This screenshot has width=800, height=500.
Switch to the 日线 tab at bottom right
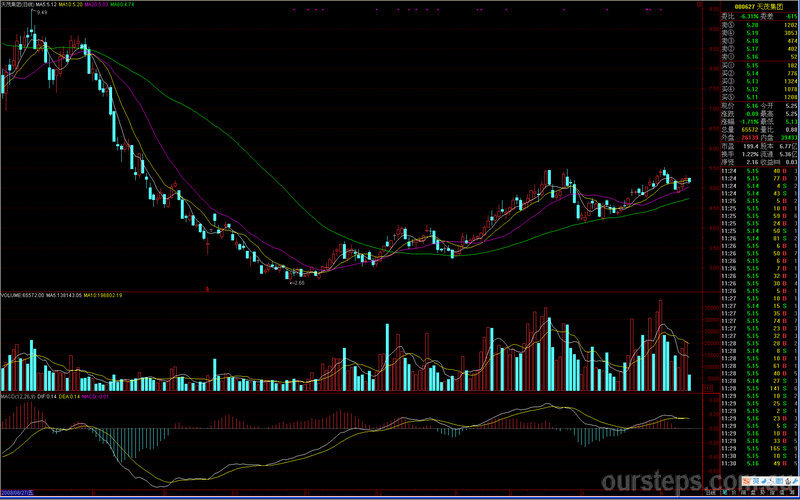pyautogui.click(x=711, y=493)
